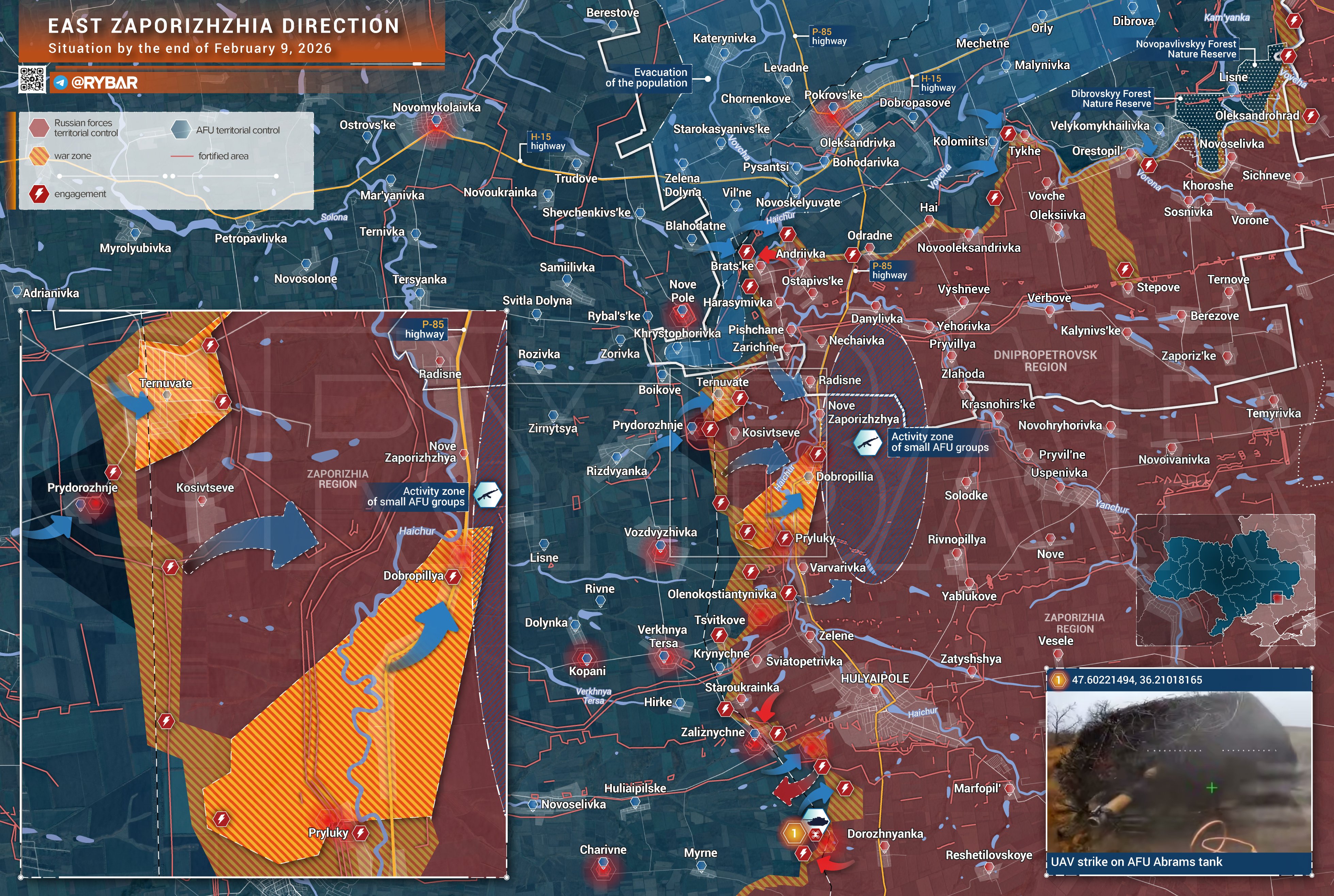The image size is (1334, 896).
Task: Click the striped war zone legend hexagon
Action: click(x=39, y=156)
